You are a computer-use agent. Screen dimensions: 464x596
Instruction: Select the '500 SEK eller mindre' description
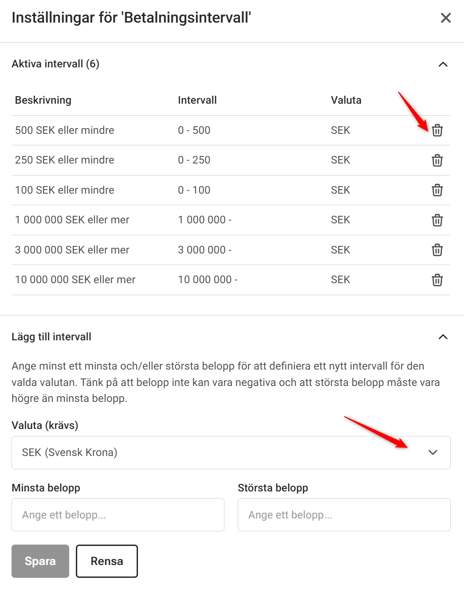click(x=65, y=130)
